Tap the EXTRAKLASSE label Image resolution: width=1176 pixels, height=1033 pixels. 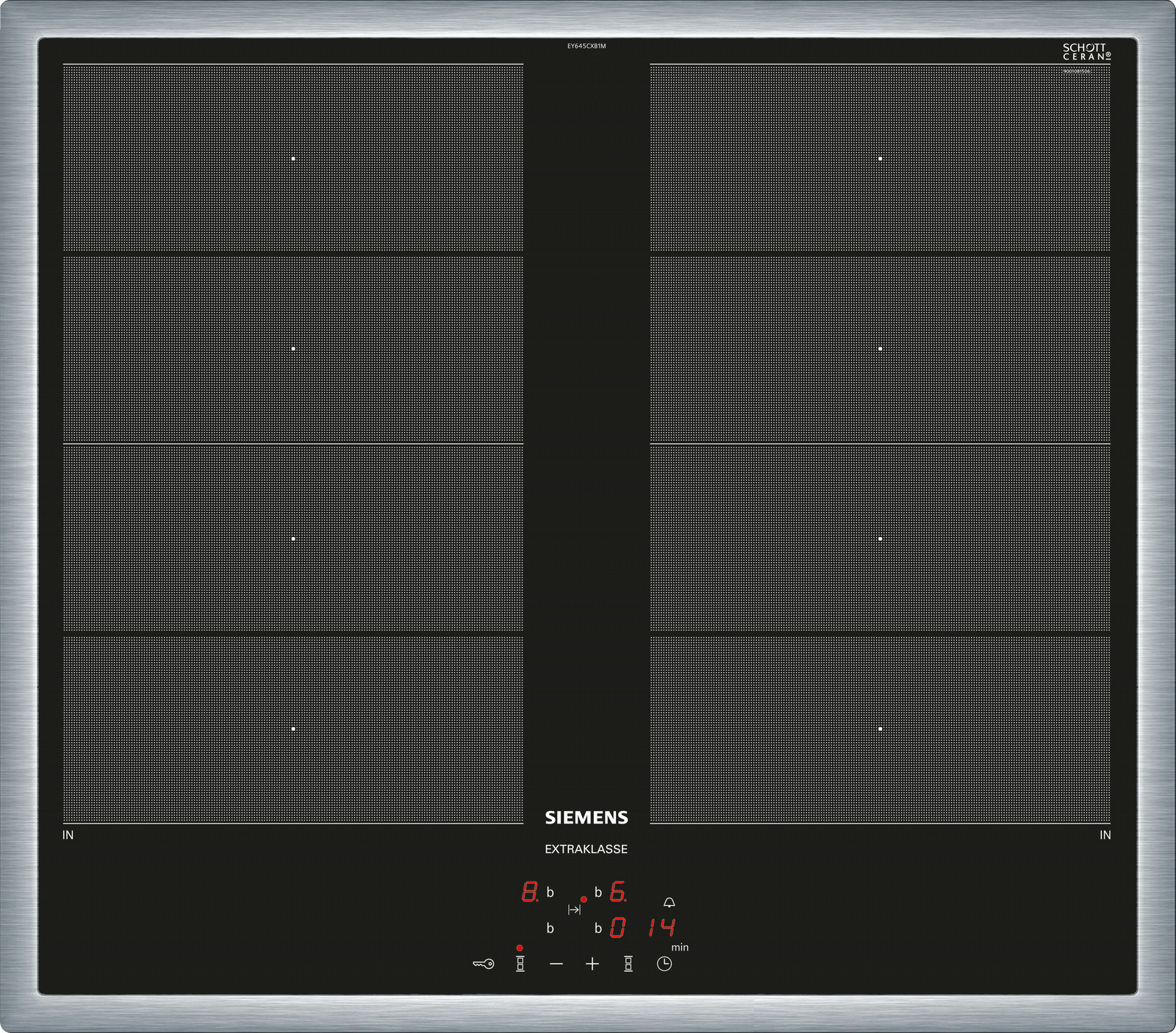pos(586,849)
